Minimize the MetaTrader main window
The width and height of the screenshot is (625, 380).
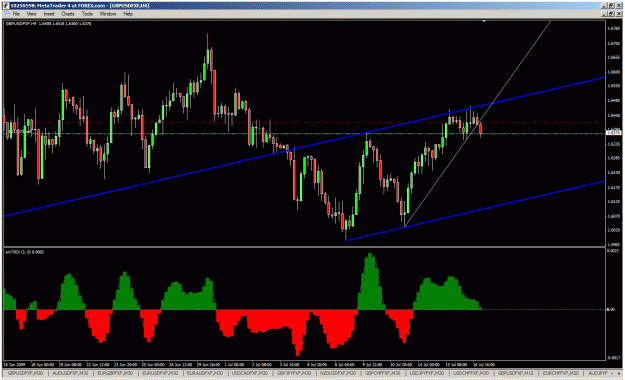(604, 6)
